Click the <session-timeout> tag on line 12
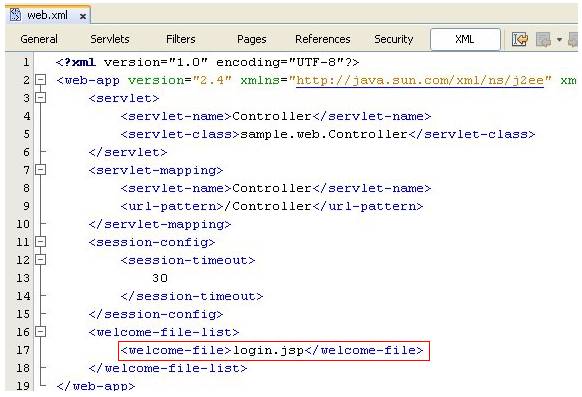 coord(188,260)
